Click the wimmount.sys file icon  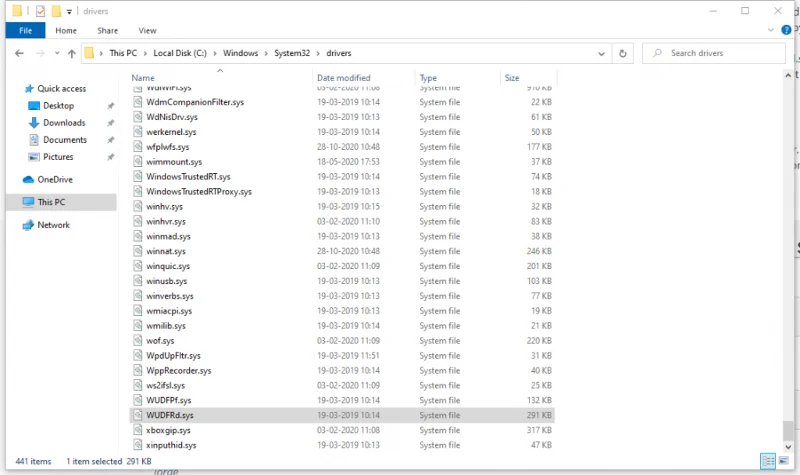tap(137, 162)
